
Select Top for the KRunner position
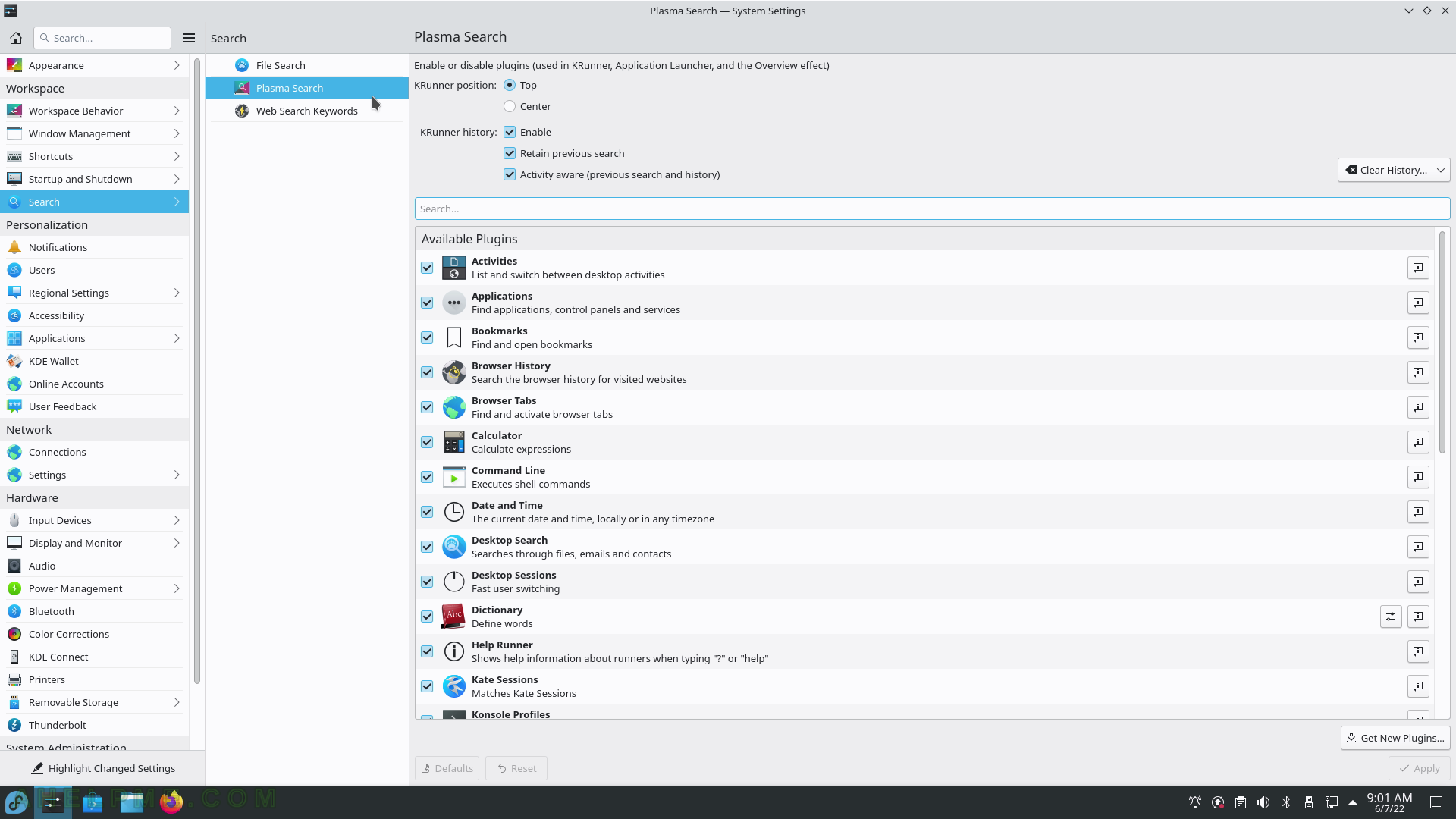pos(510,85)
